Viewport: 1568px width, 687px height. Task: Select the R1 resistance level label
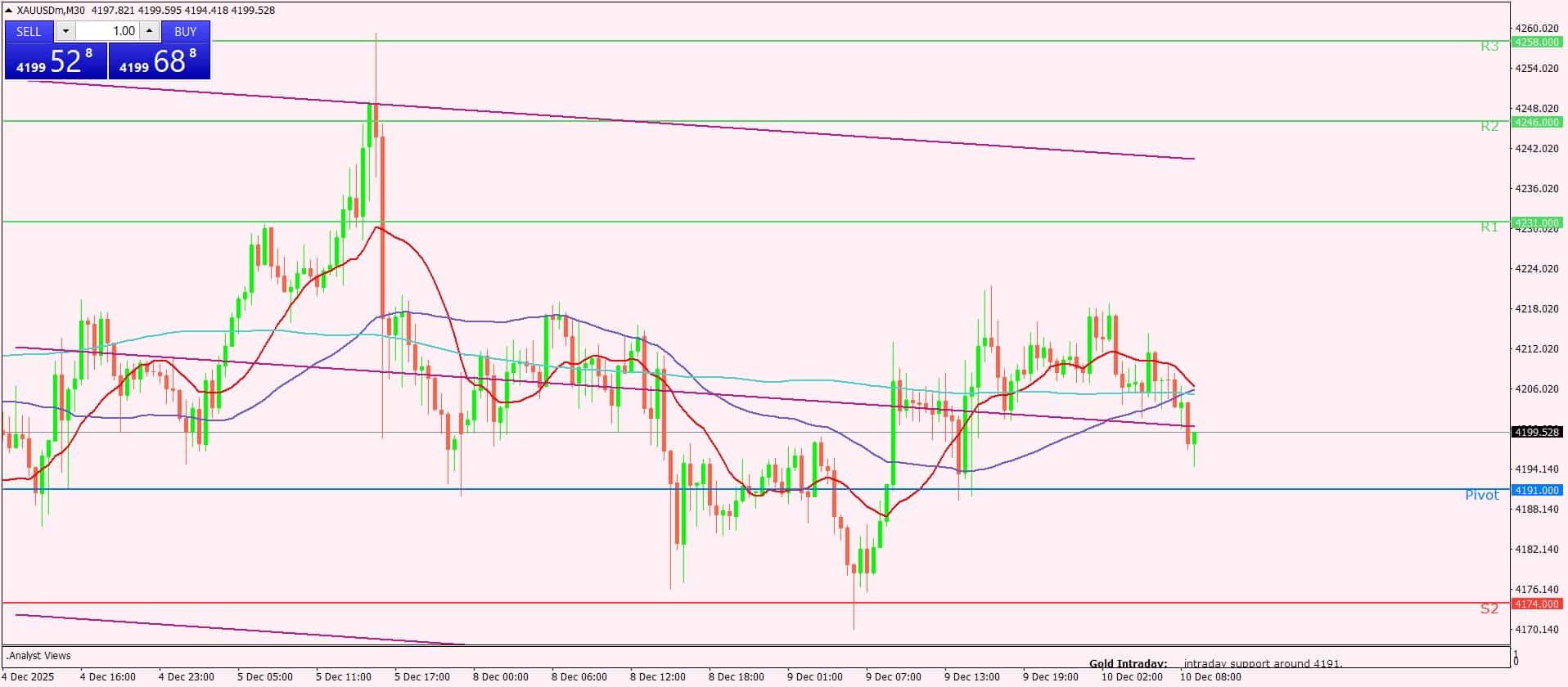pyautogui.click(x=1489, y=227)
